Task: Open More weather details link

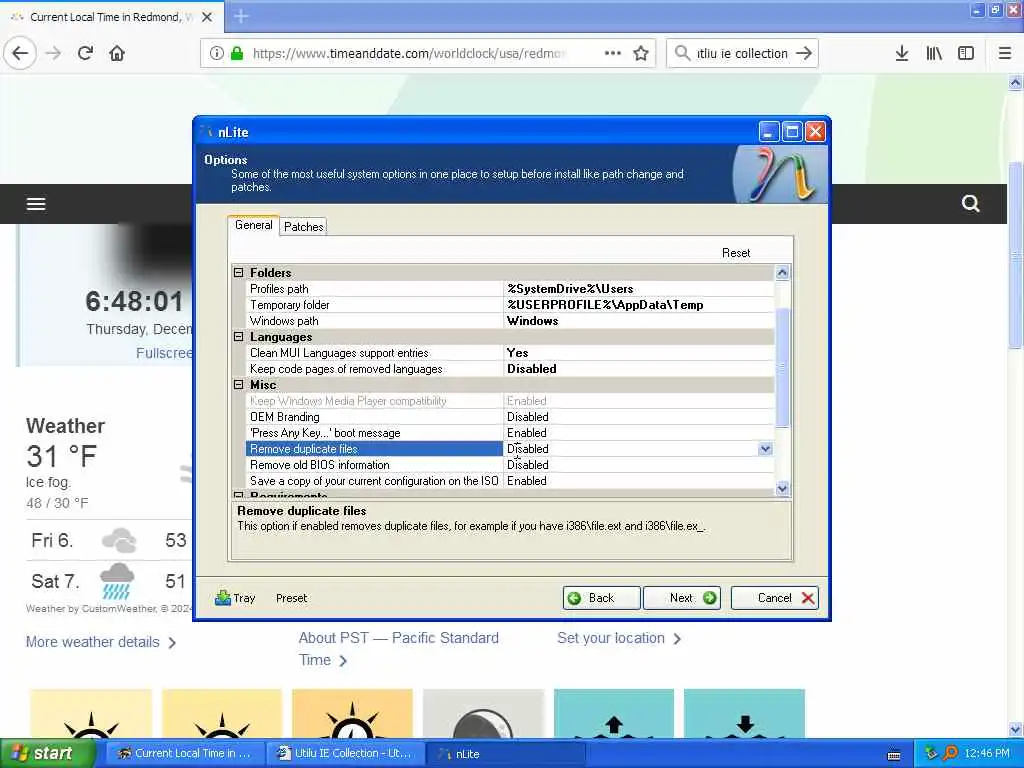Action: 101,642
